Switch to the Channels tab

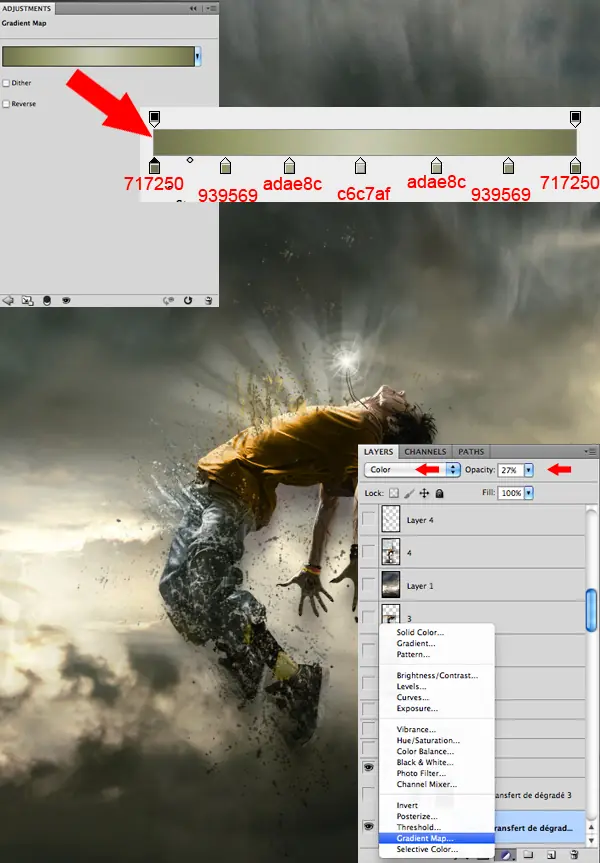coord(425,452)
